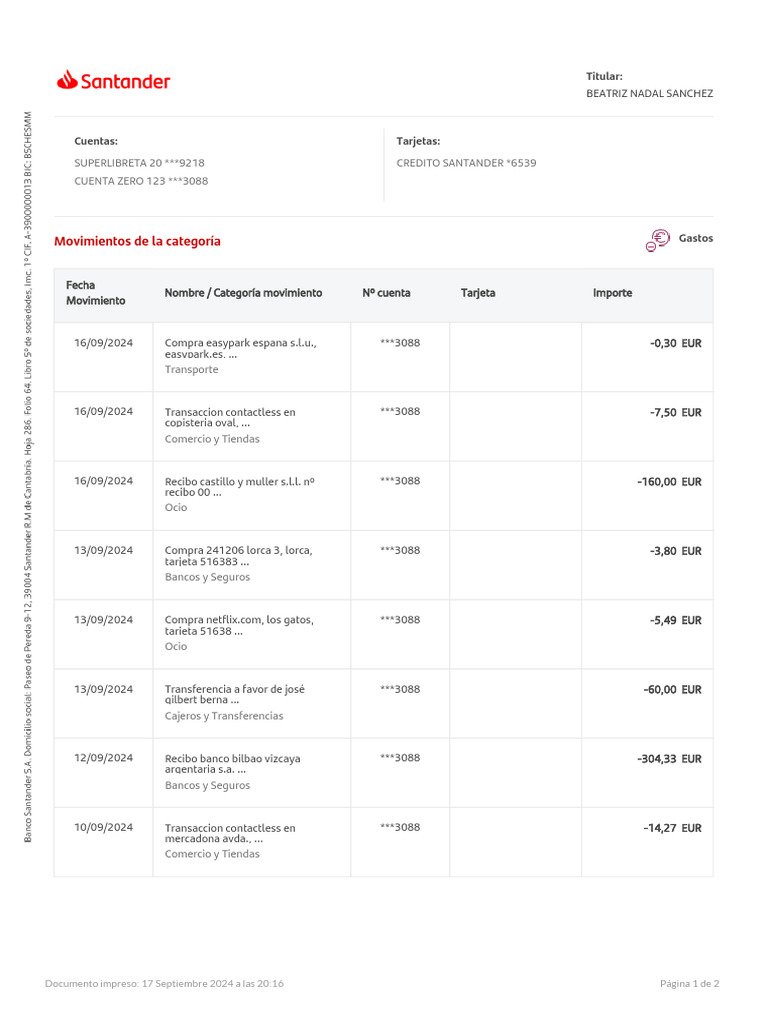Screen dimensions: 768x1024
Task: Select the CUENTA ZERO 123 ***3088 account
Action: [141, 181]
